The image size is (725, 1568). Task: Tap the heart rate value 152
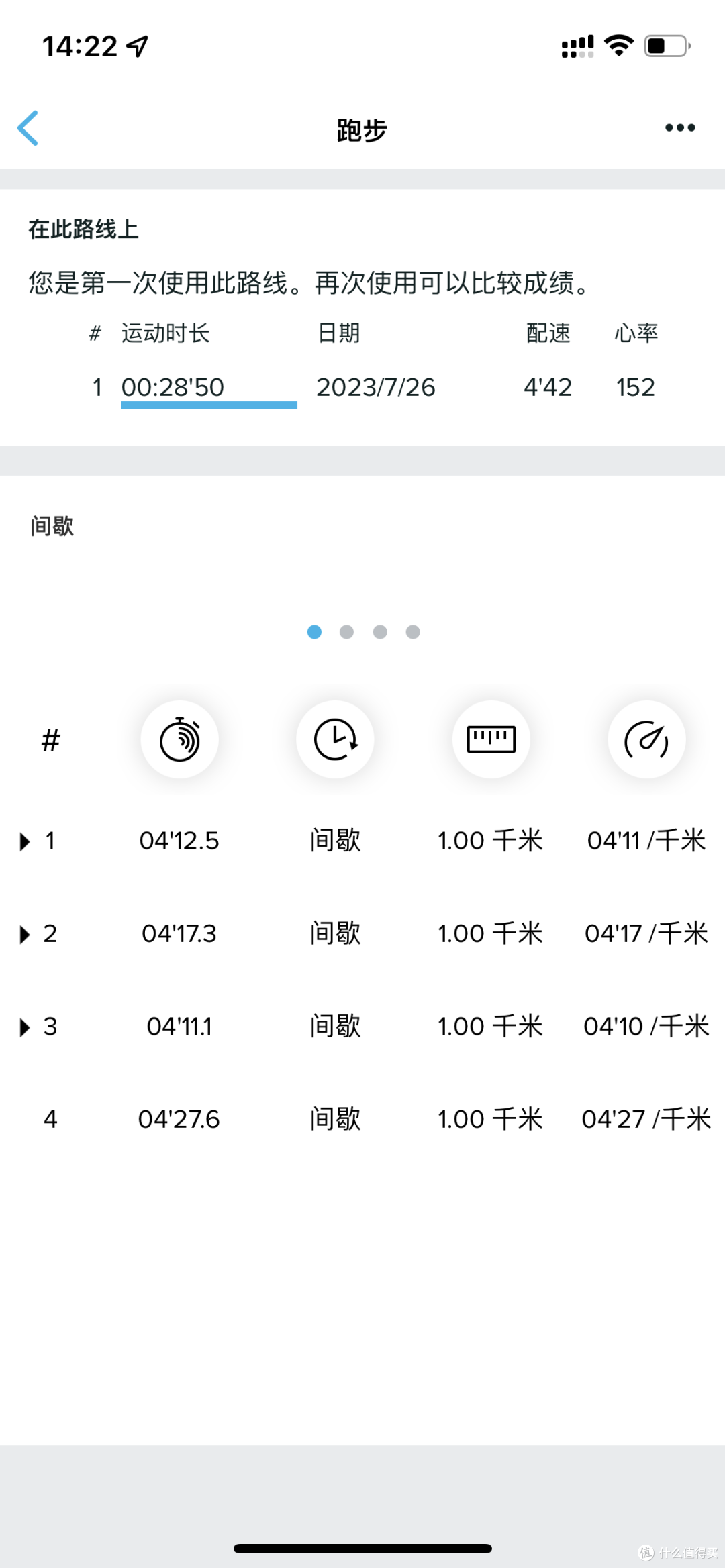(x=636, y=387)
